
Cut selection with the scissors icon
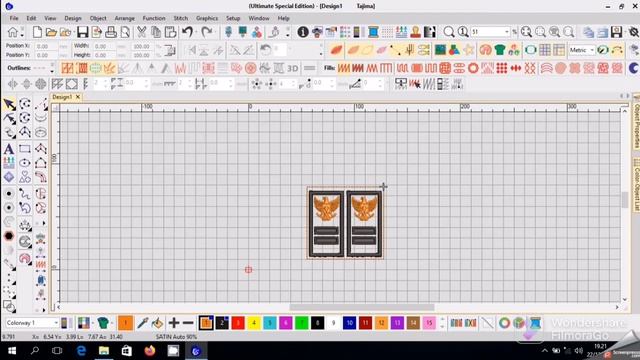(x=142, y=32)
